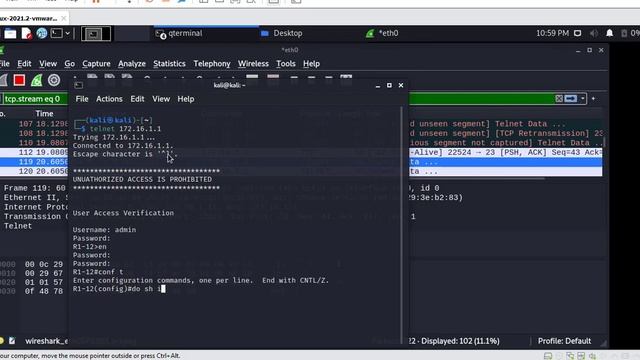
Task: Restart the current Wireshark capture
Action: pyautogui.click(x=37, y=80)
